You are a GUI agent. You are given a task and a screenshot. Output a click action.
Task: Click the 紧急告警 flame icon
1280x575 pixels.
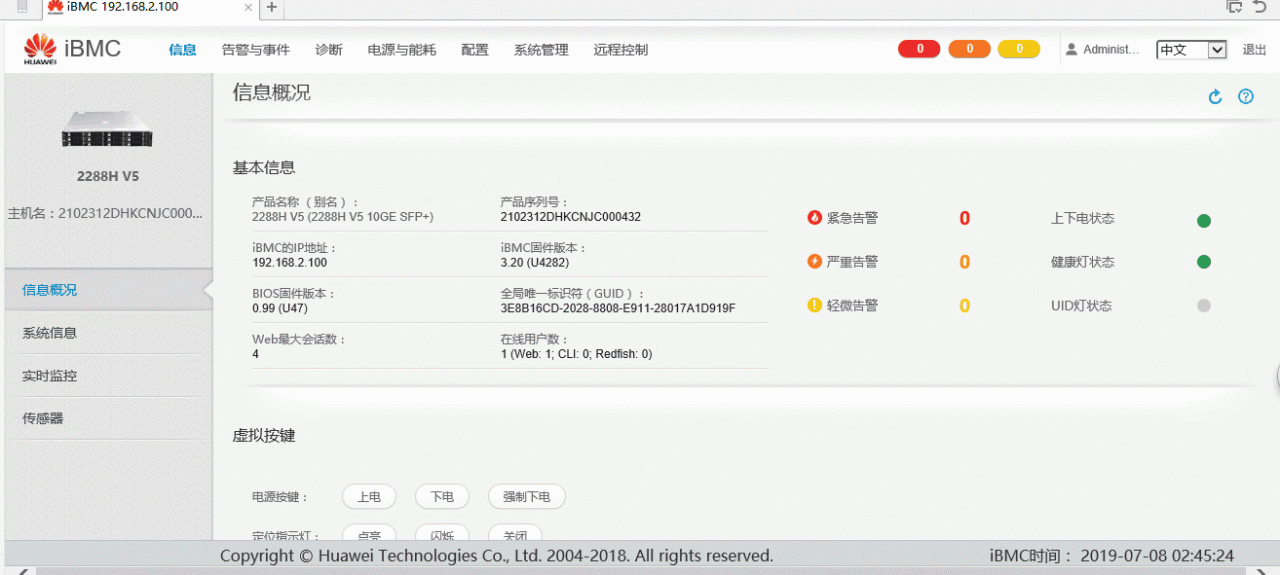pyautogui.click(x=815, y=218)
